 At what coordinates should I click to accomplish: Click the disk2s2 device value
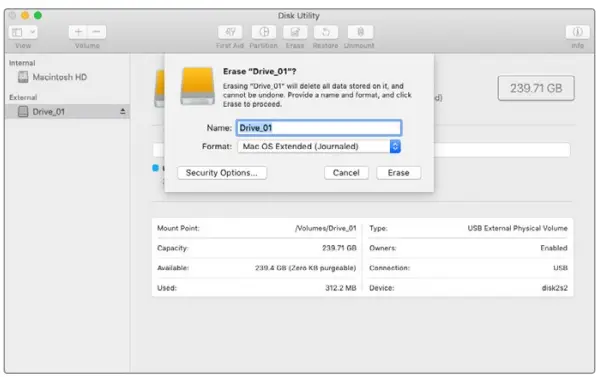tap(554, 288)
